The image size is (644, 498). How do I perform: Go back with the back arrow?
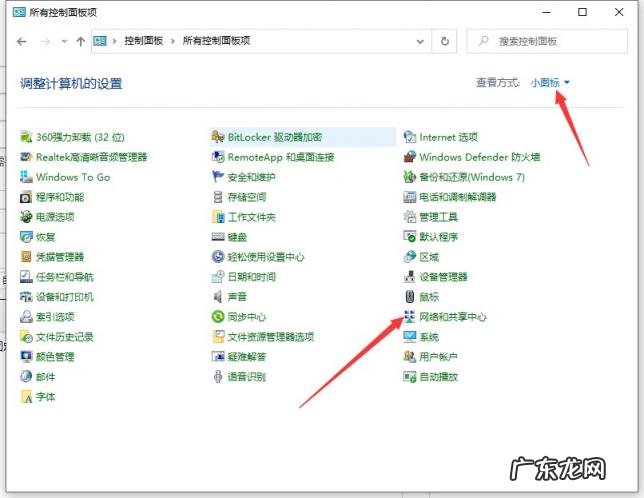coord(22,41)
